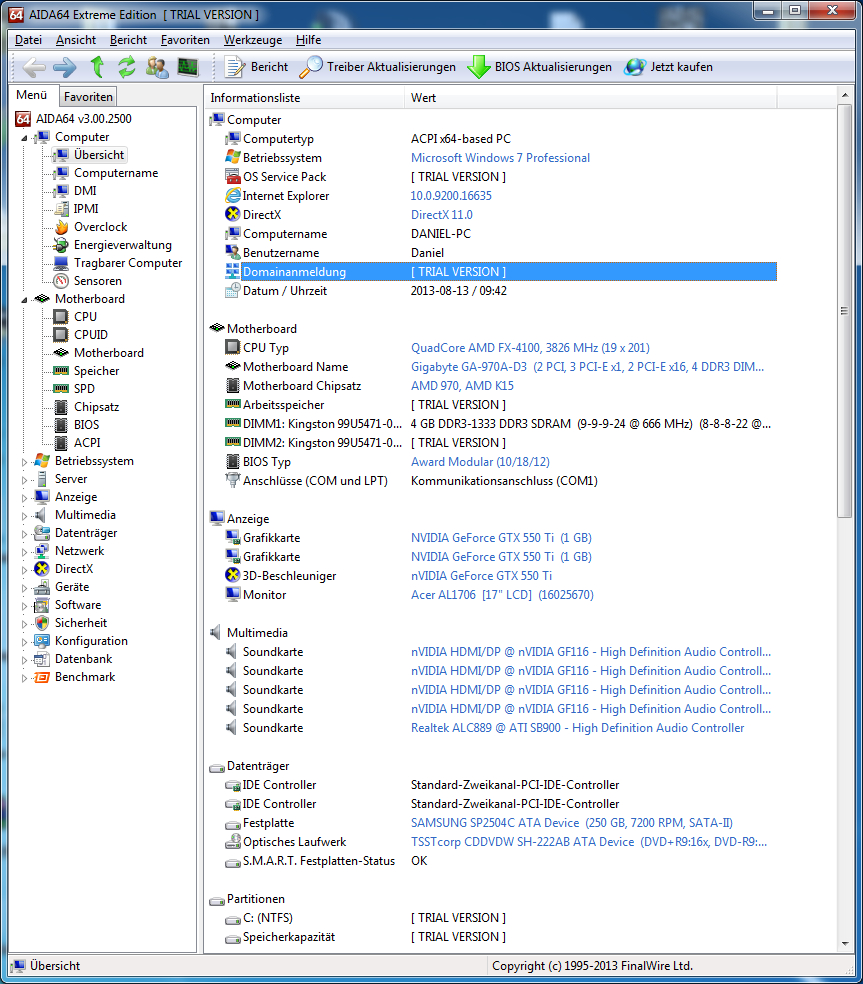
Task: Expand the DirectX tree node
Action: coord(24,570)
